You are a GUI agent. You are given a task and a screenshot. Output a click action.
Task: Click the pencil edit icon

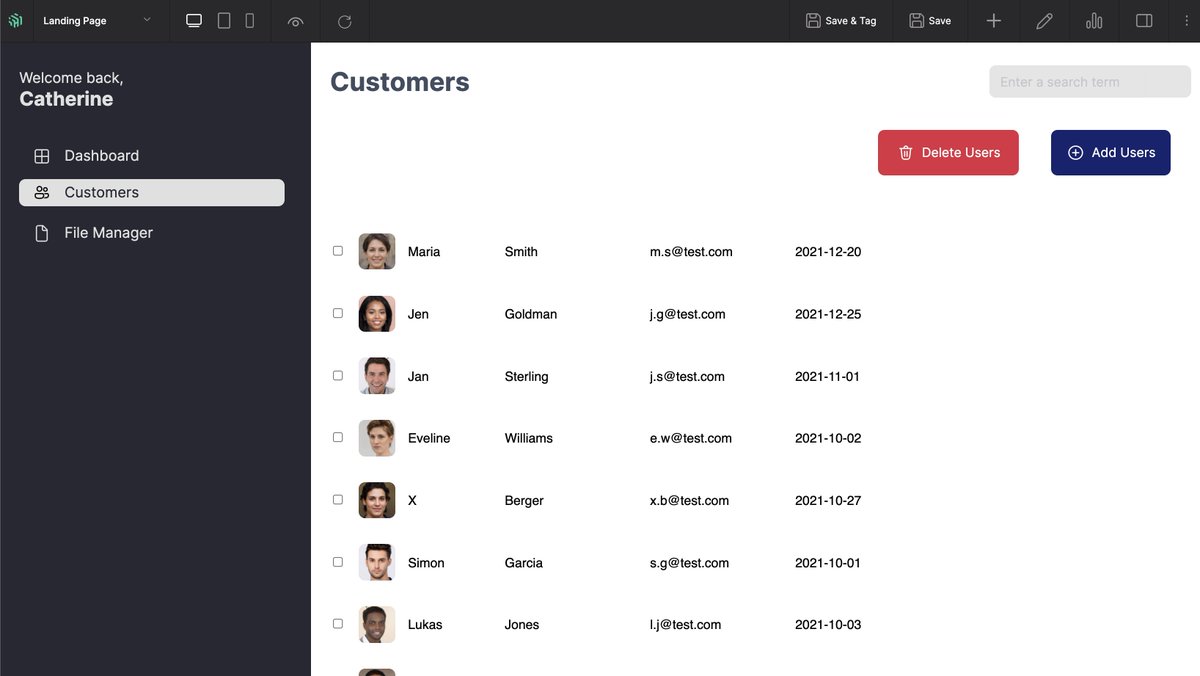point(1044,20)
